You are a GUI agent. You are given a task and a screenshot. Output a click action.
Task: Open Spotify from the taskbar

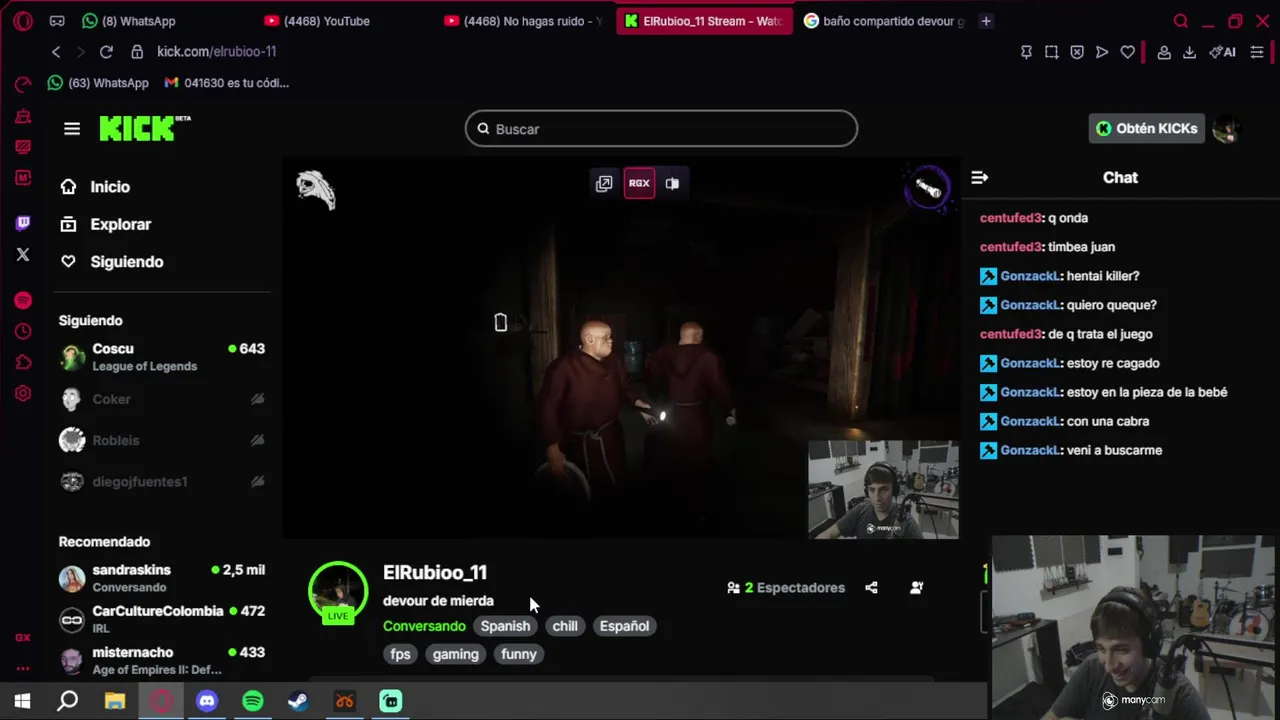(x=253, y=701)
